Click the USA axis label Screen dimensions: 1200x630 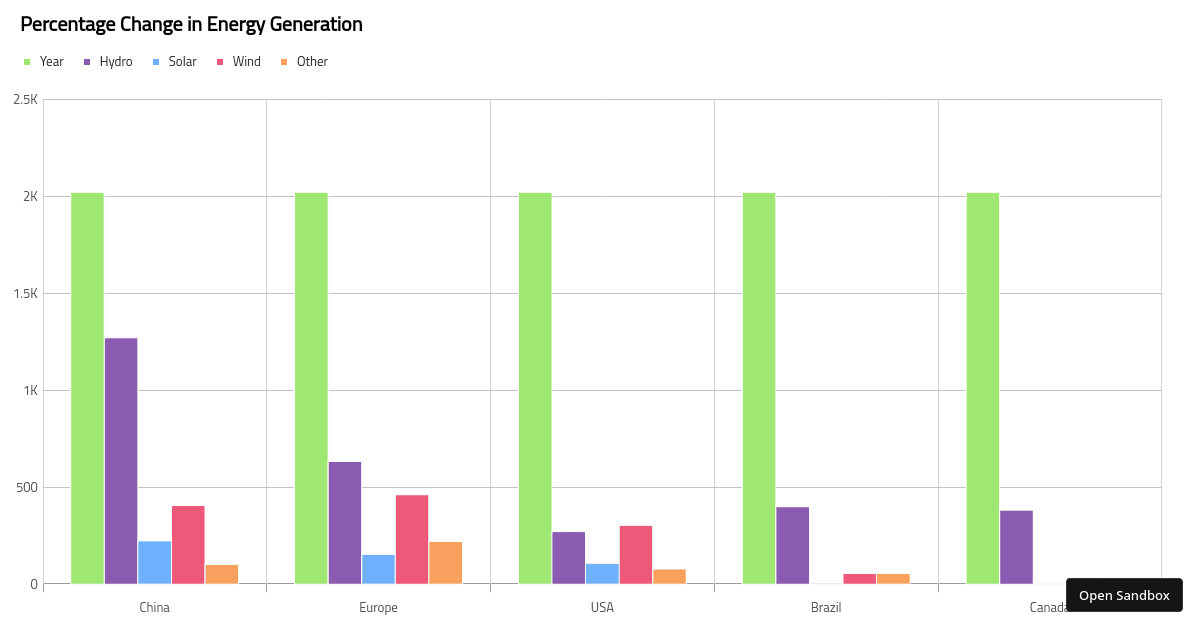(x=602, y=608)
